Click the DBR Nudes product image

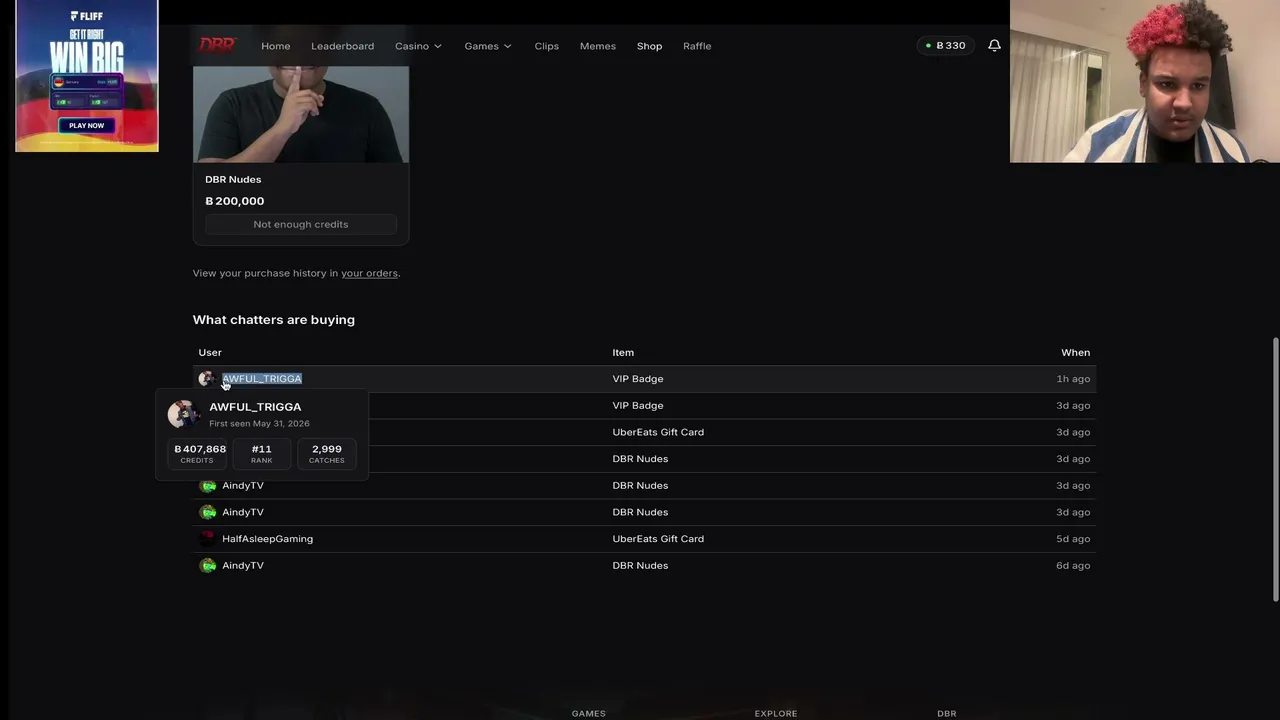point(301,113)
